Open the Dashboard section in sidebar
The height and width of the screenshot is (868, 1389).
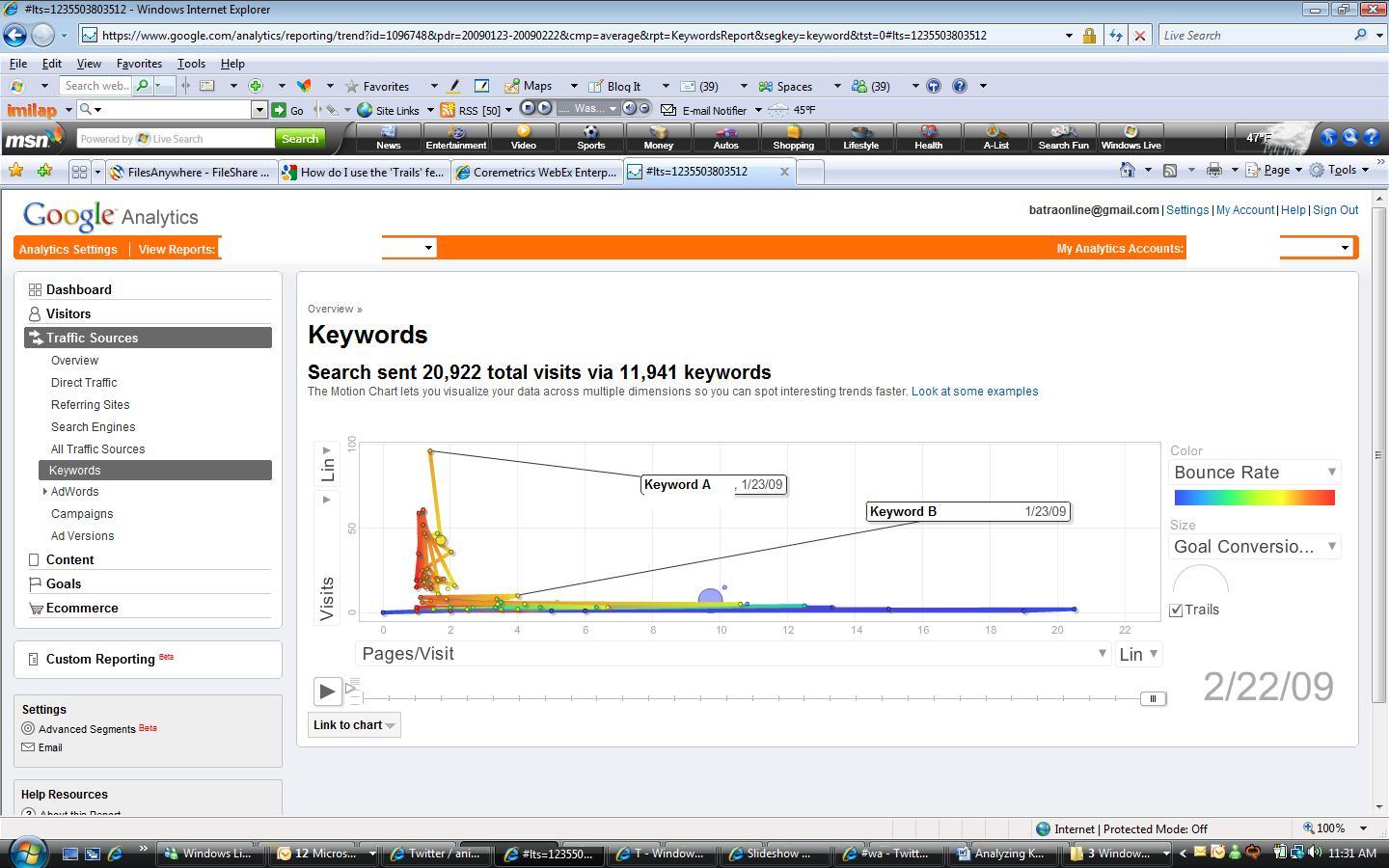[x=79, y=289]
